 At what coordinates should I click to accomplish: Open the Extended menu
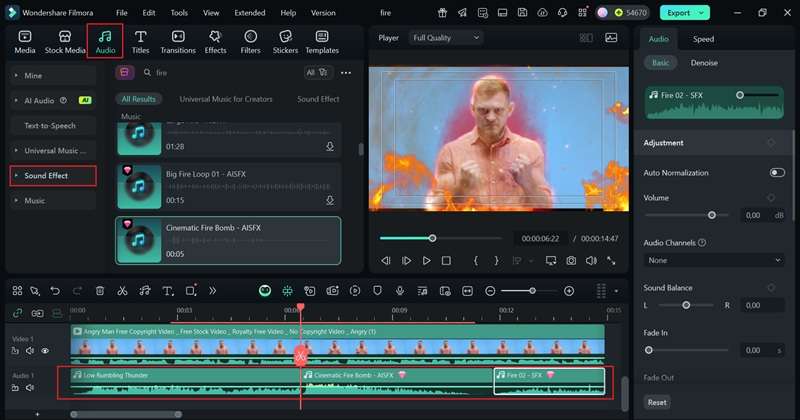249,13
